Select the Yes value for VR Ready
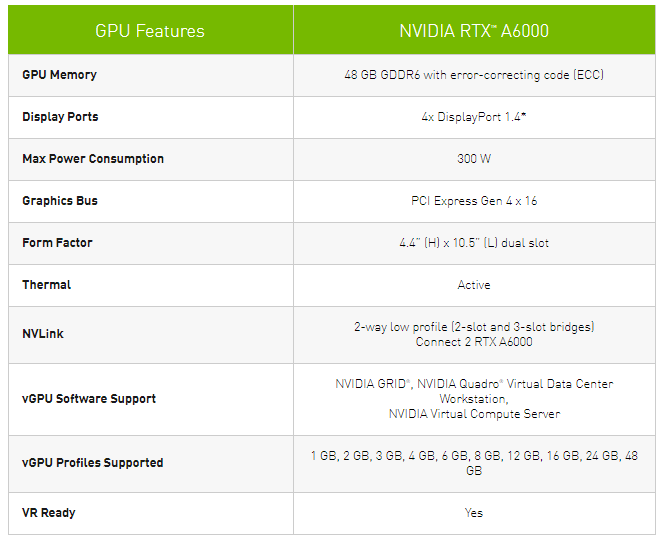Screen dimensions: 671x541 point(474,513)
